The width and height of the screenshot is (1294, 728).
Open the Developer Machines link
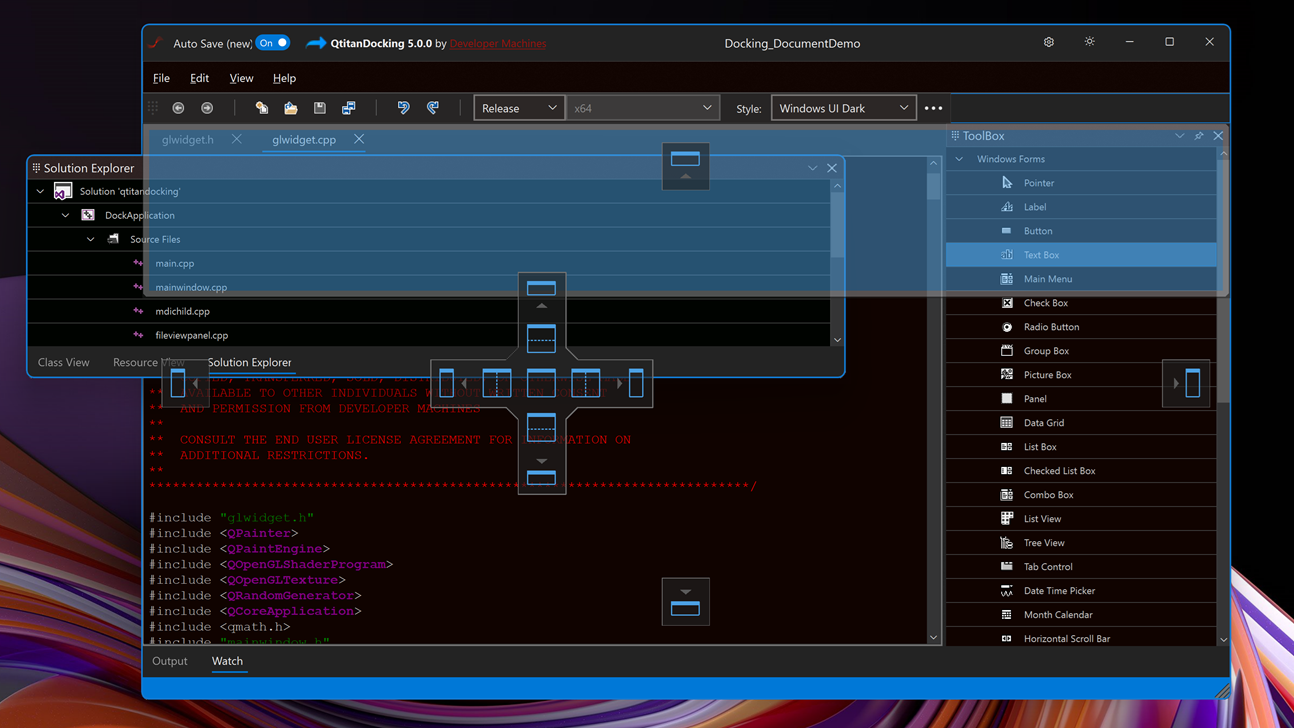pyautogui.click(x=497, y=43)
